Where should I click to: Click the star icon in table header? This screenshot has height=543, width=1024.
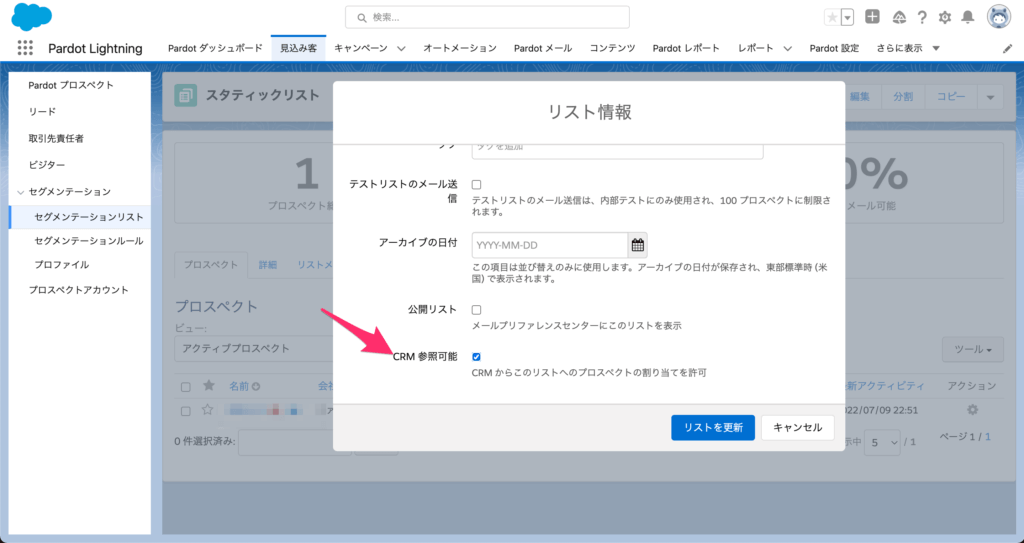click(x=209, y=386)
